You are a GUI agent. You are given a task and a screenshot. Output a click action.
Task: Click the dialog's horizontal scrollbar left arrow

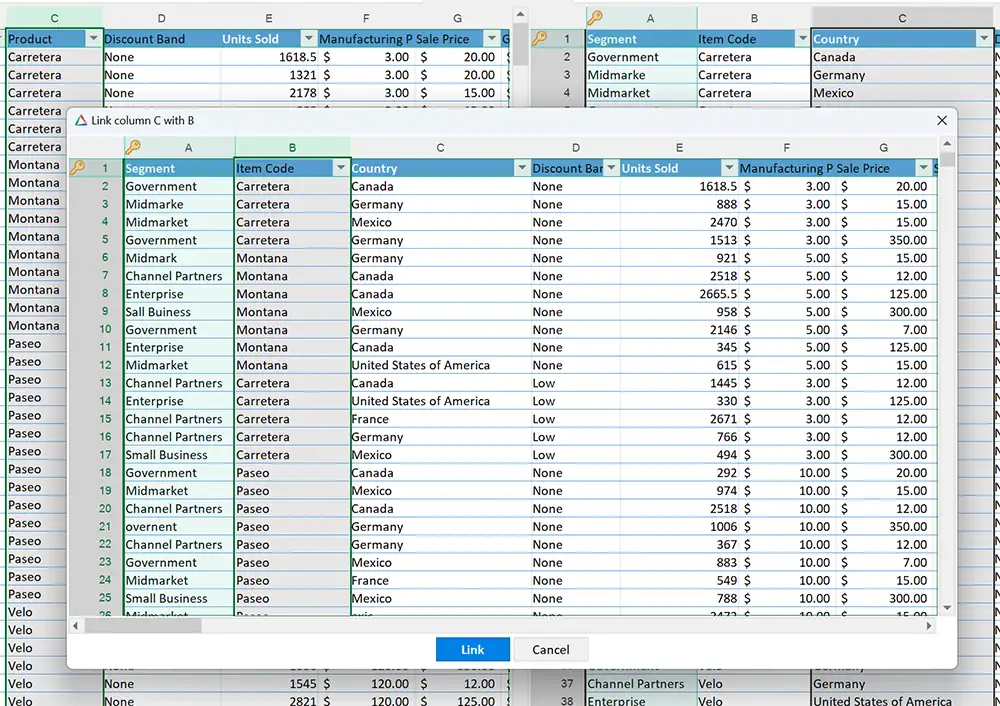pos(76,624)
